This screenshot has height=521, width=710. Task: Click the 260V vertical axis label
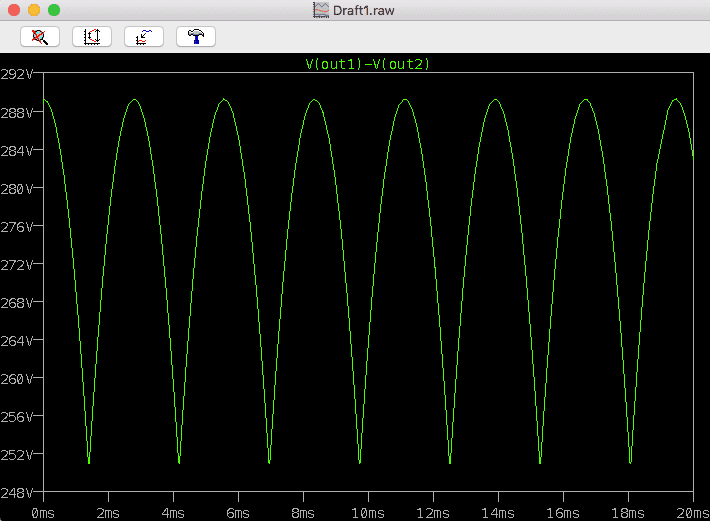18,378
